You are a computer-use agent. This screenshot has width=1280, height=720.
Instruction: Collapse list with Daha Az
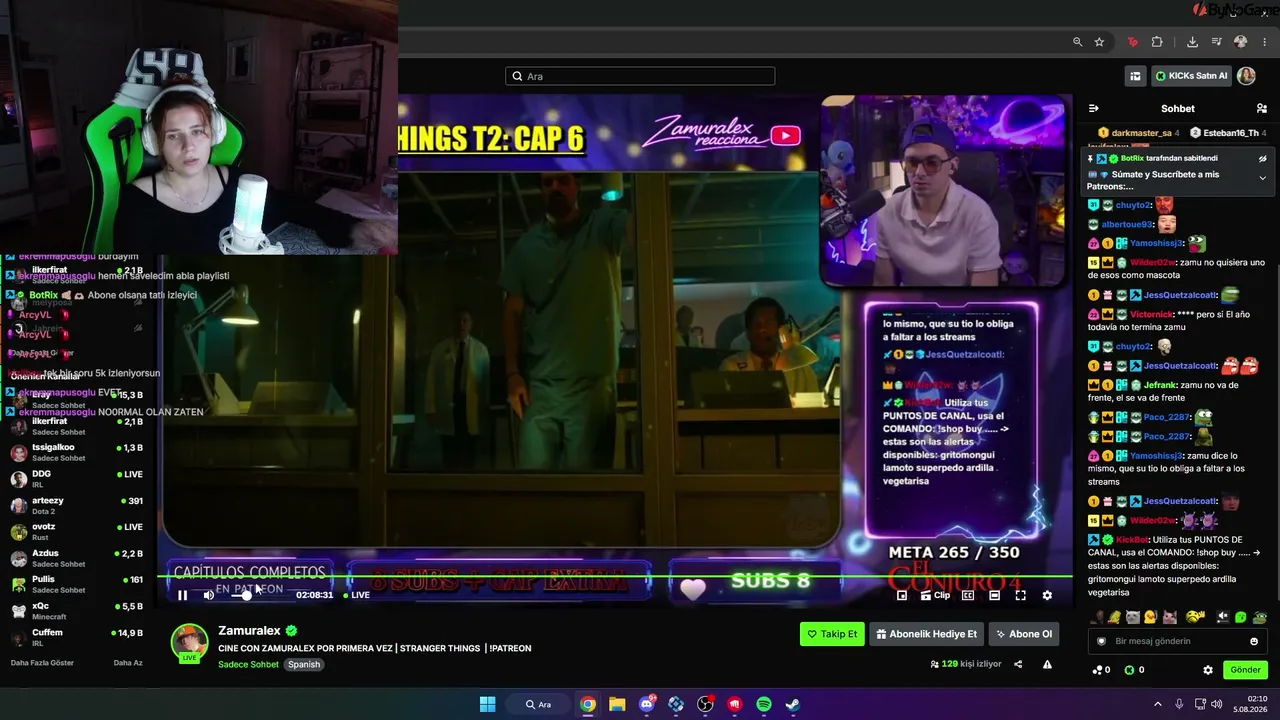128,663
